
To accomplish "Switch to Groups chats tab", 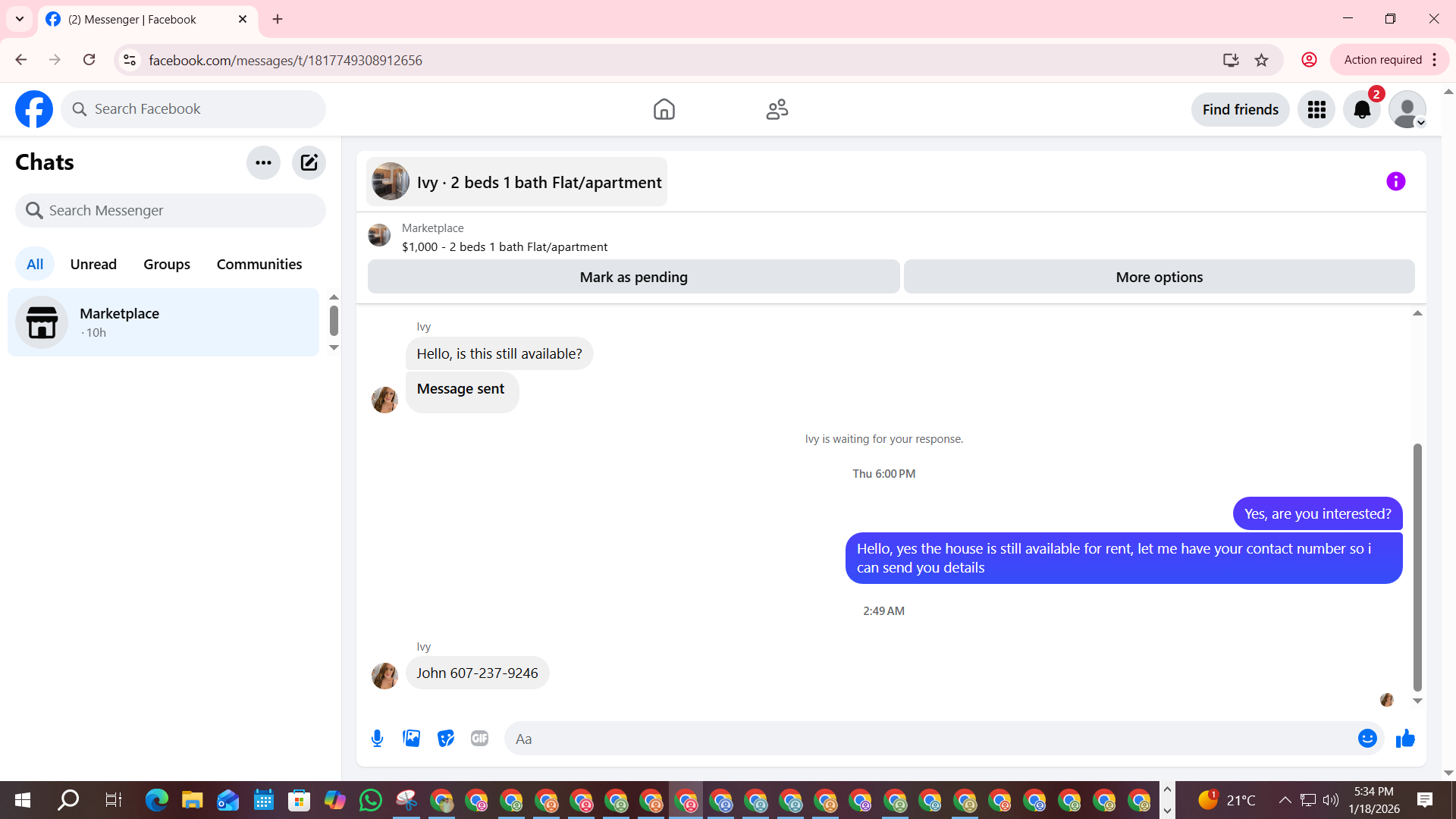I will tap(167, 264).
